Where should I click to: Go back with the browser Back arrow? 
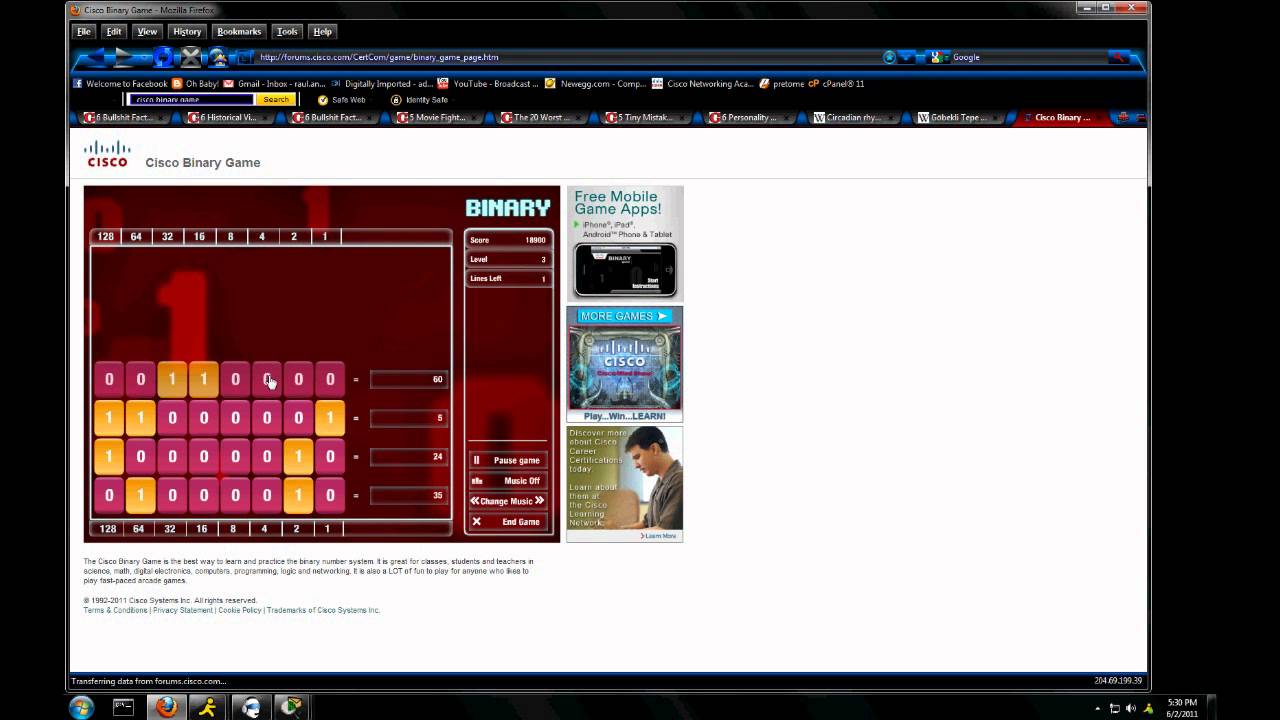click(x=92, y=57)
